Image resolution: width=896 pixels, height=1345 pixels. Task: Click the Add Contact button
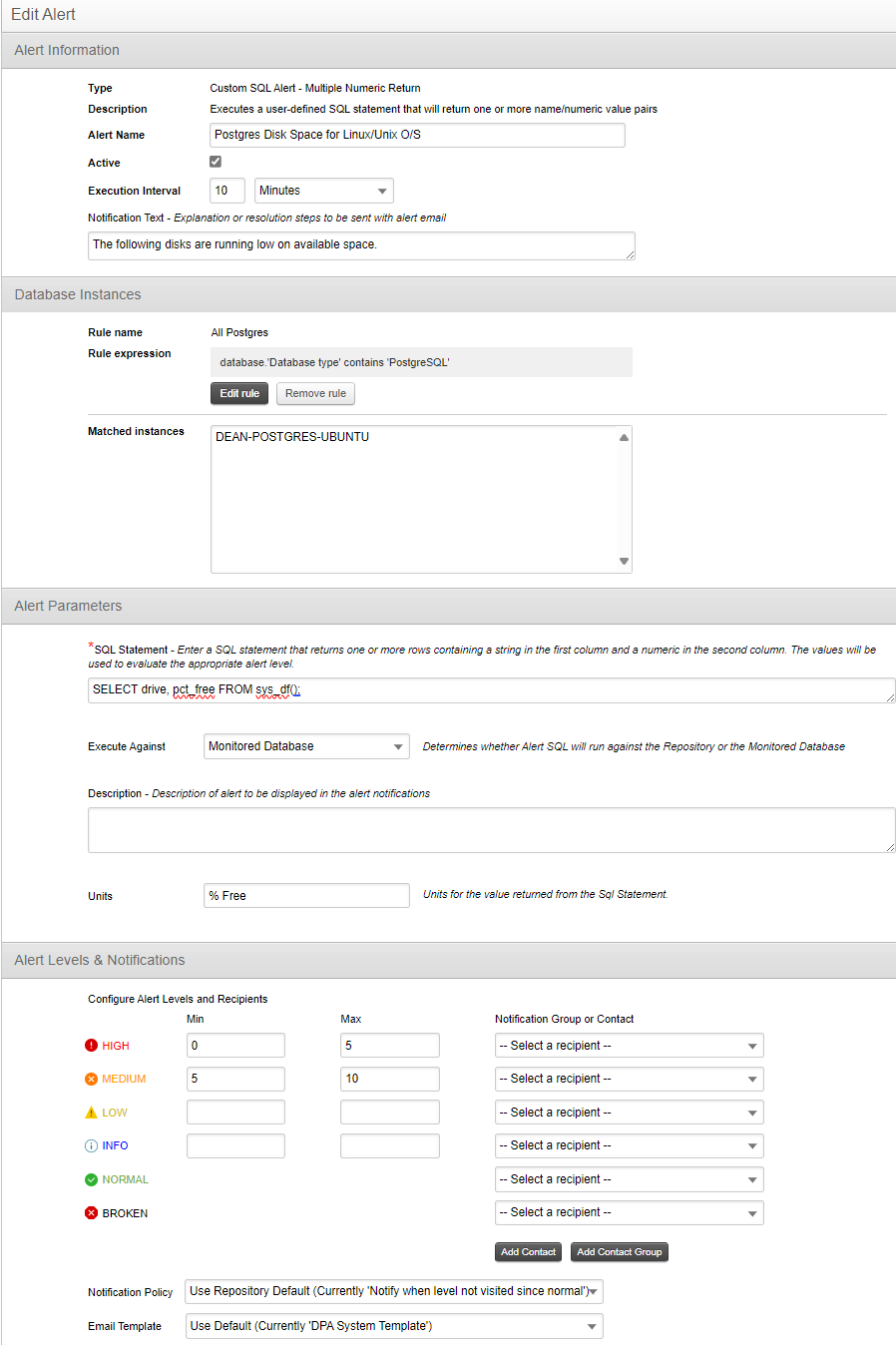(x=528, y=1252)
